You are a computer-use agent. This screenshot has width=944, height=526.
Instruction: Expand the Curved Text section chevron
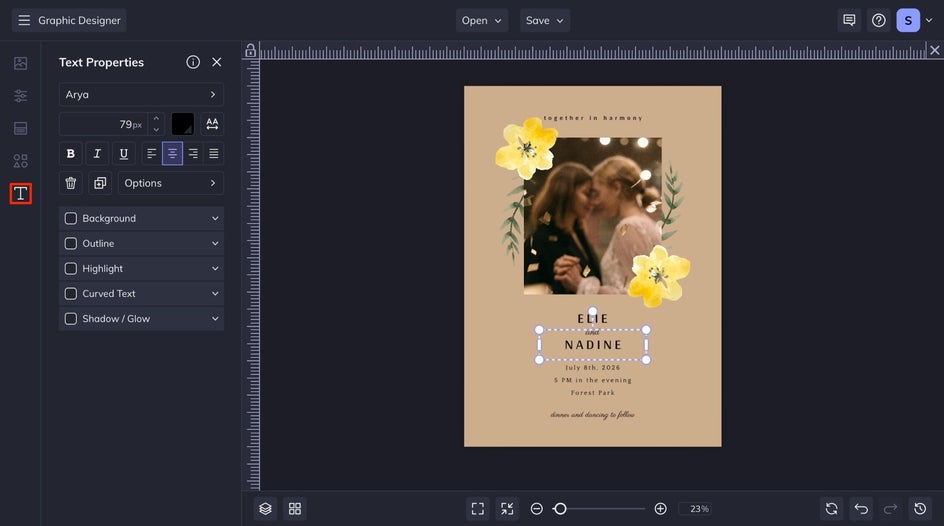[215, 294]
